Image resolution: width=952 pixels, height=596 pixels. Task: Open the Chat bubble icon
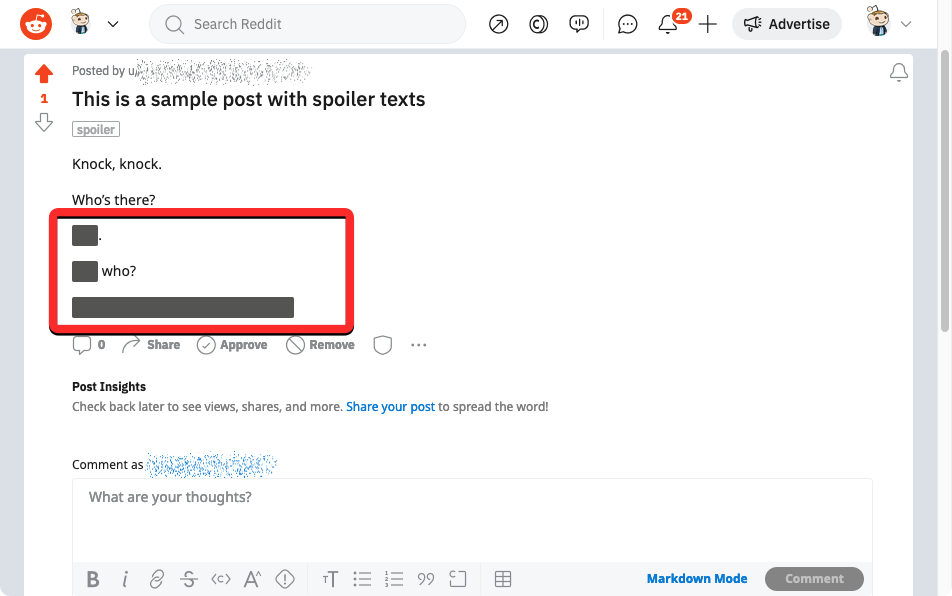[627, 24]
